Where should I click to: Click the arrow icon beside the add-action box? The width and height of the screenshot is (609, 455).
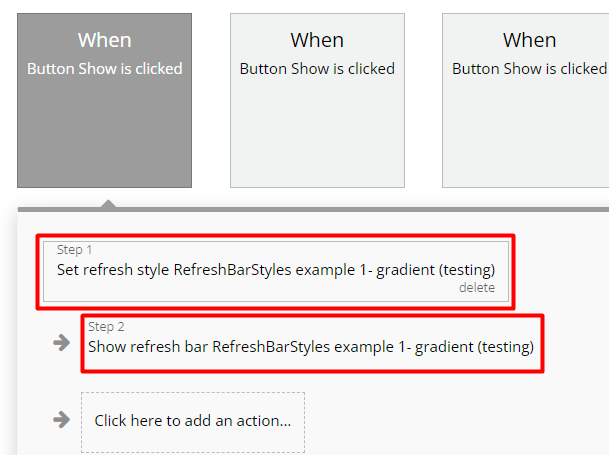click(x=61, y=420)
